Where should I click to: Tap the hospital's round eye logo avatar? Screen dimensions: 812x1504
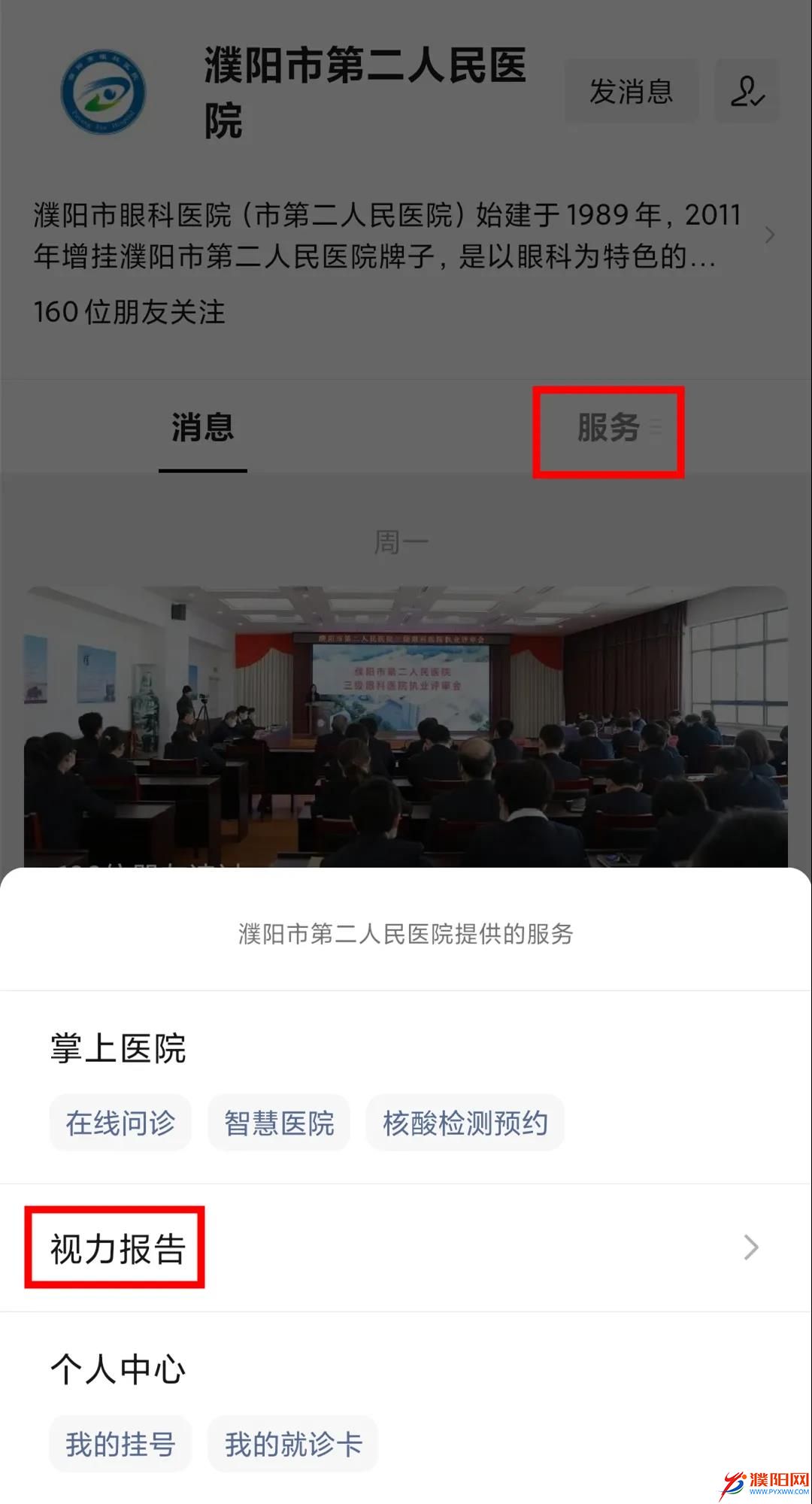(x=103, y=92)
